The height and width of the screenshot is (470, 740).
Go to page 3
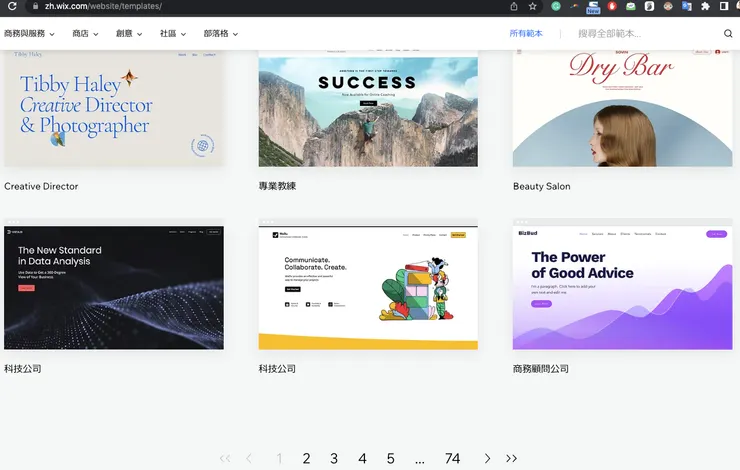[x=334, y=458]
